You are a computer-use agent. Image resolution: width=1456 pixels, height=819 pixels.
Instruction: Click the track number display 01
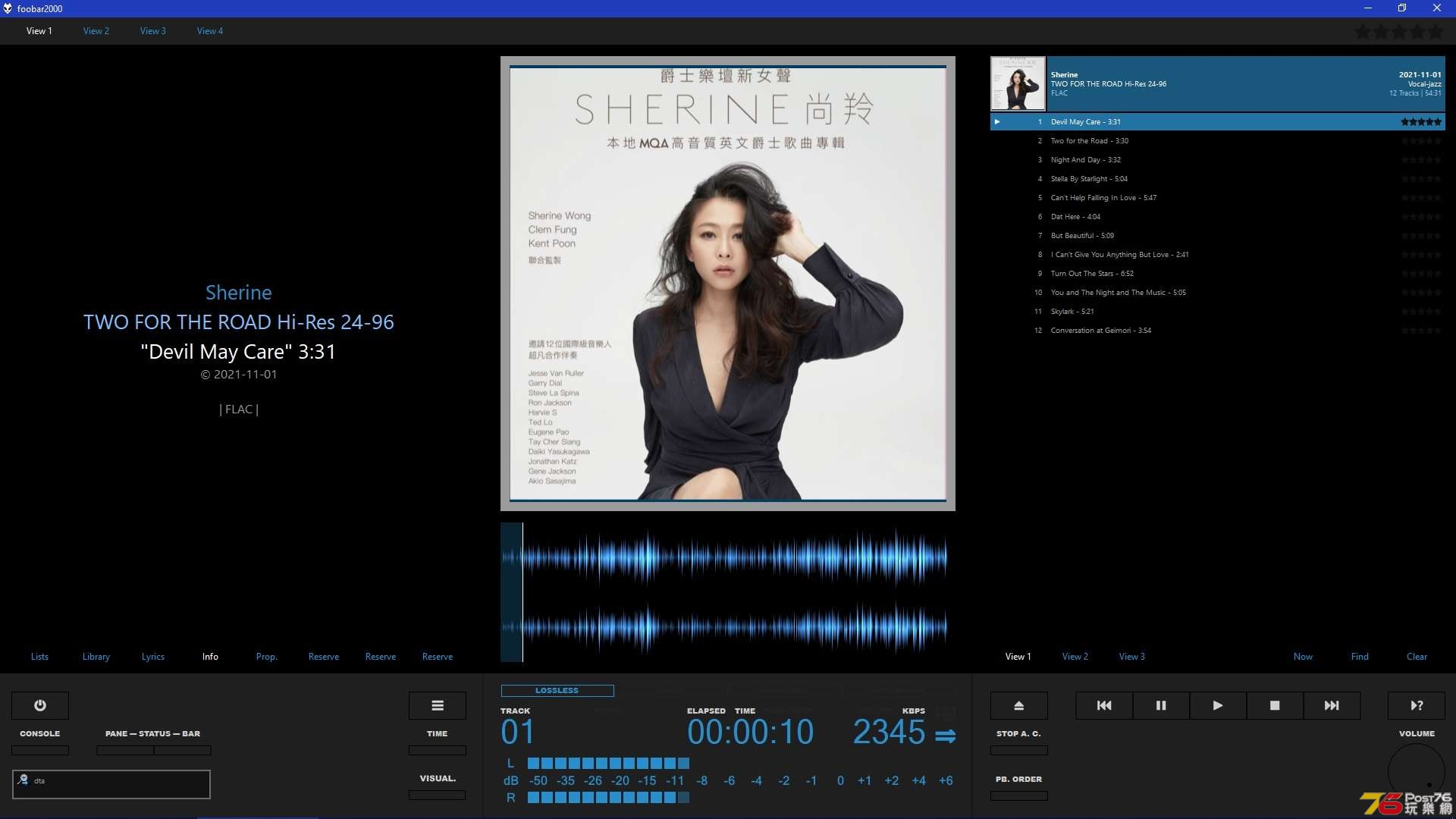(x=518, y=732)
